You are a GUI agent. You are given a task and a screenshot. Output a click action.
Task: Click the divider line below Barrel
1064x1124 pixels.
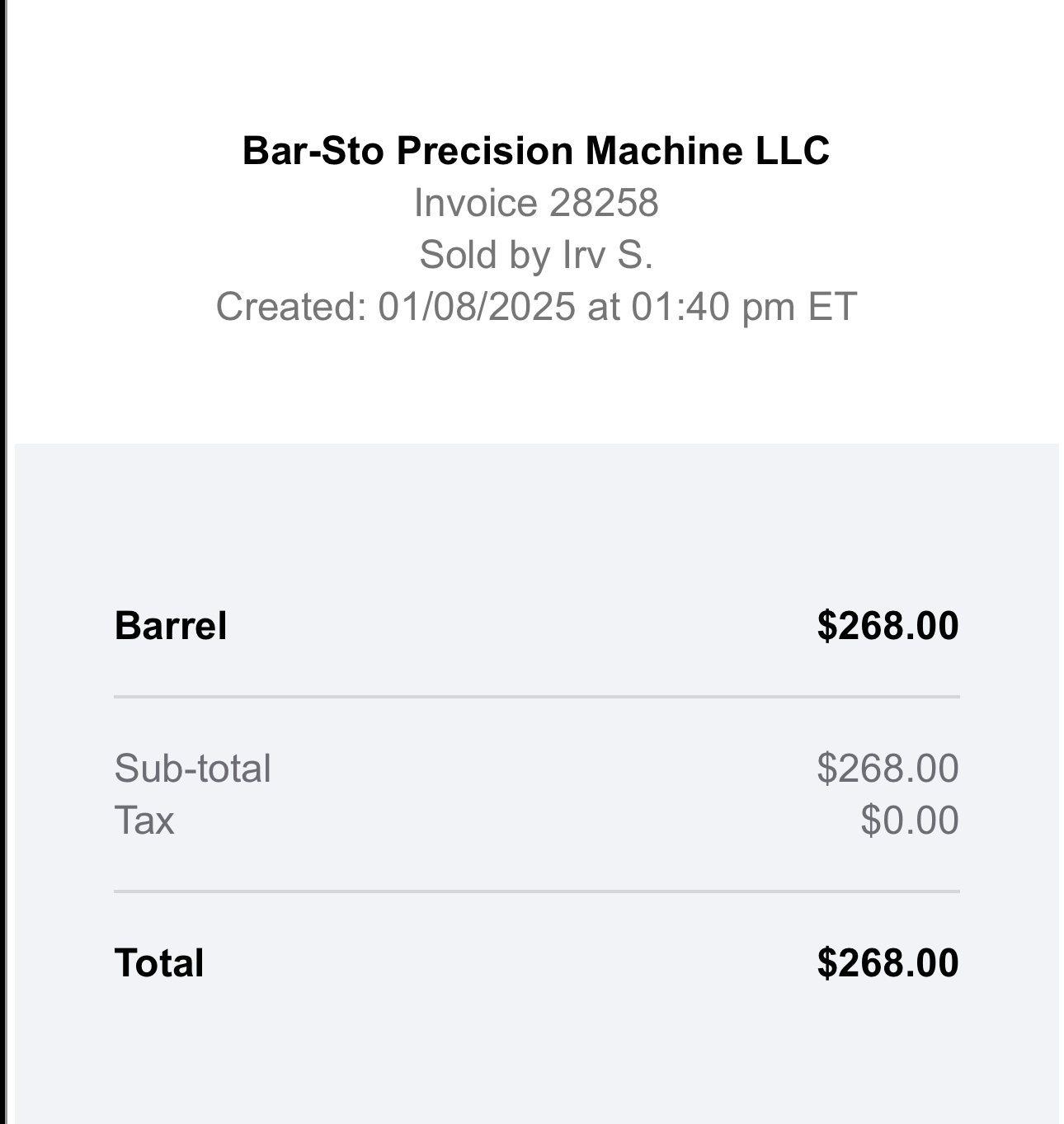coord(537,697)
